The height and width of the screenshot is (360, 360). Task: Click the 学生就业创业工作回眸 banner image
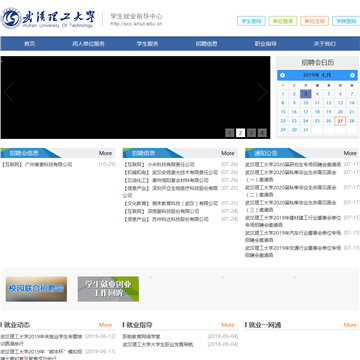click(x=108, y=289)
